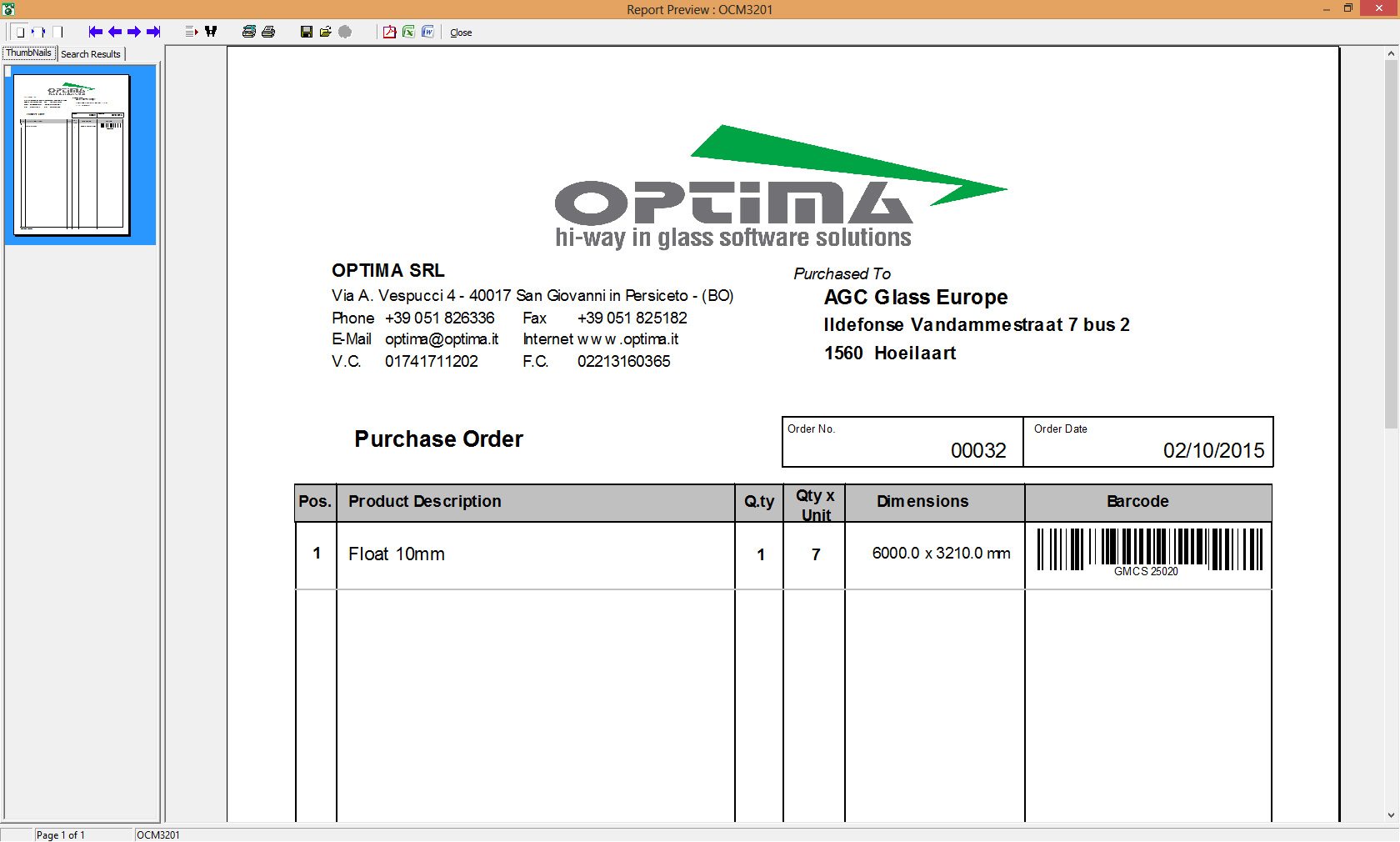This screenshot has width=1400, height=842.
Task: Switch to the ThumbNails tab
Action: pos(29,53)
